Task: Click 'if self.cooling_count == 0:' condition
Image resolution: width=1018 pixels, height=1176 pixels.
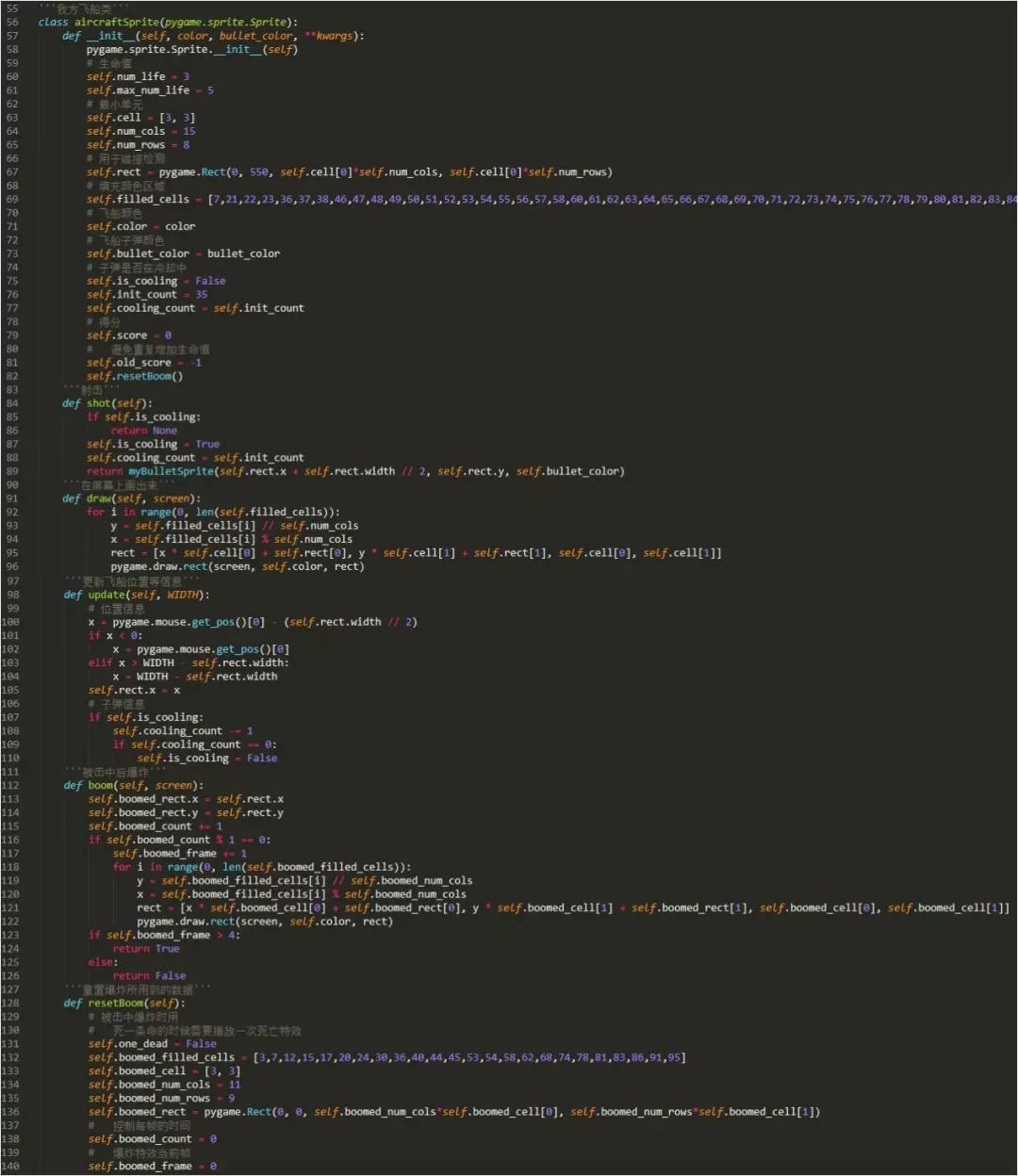Action: (x=195, y=744)
